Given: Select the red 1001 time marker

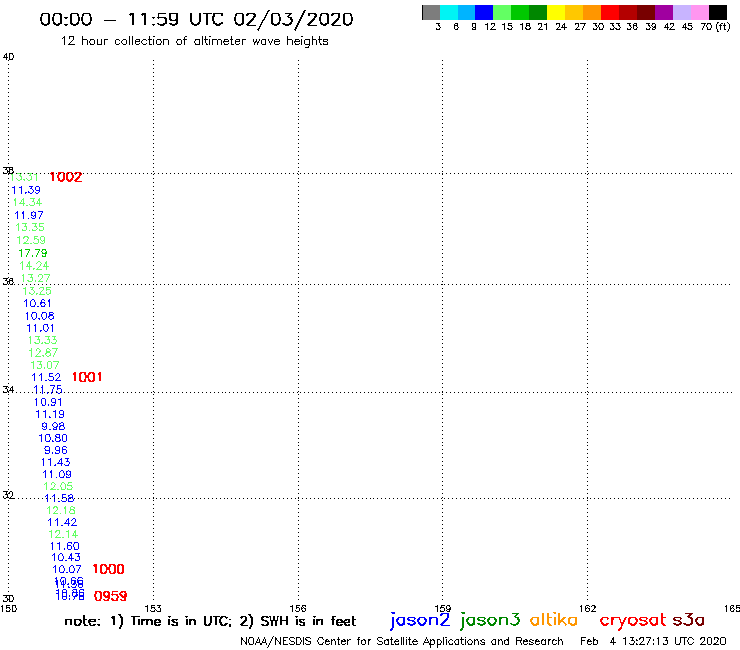Looking at the screenshot, I should [87, 377].
